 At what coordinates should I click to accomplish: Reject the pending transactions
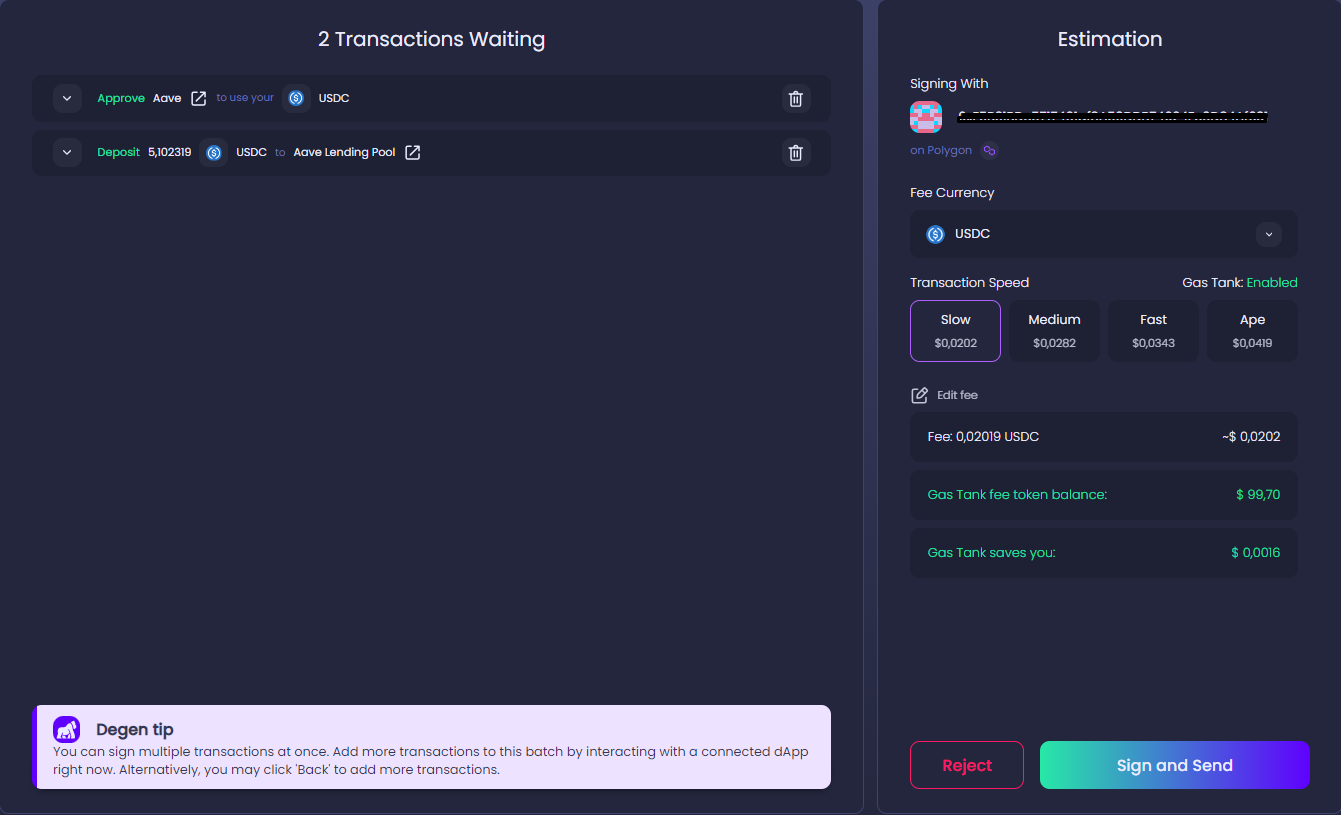point(967,765)
